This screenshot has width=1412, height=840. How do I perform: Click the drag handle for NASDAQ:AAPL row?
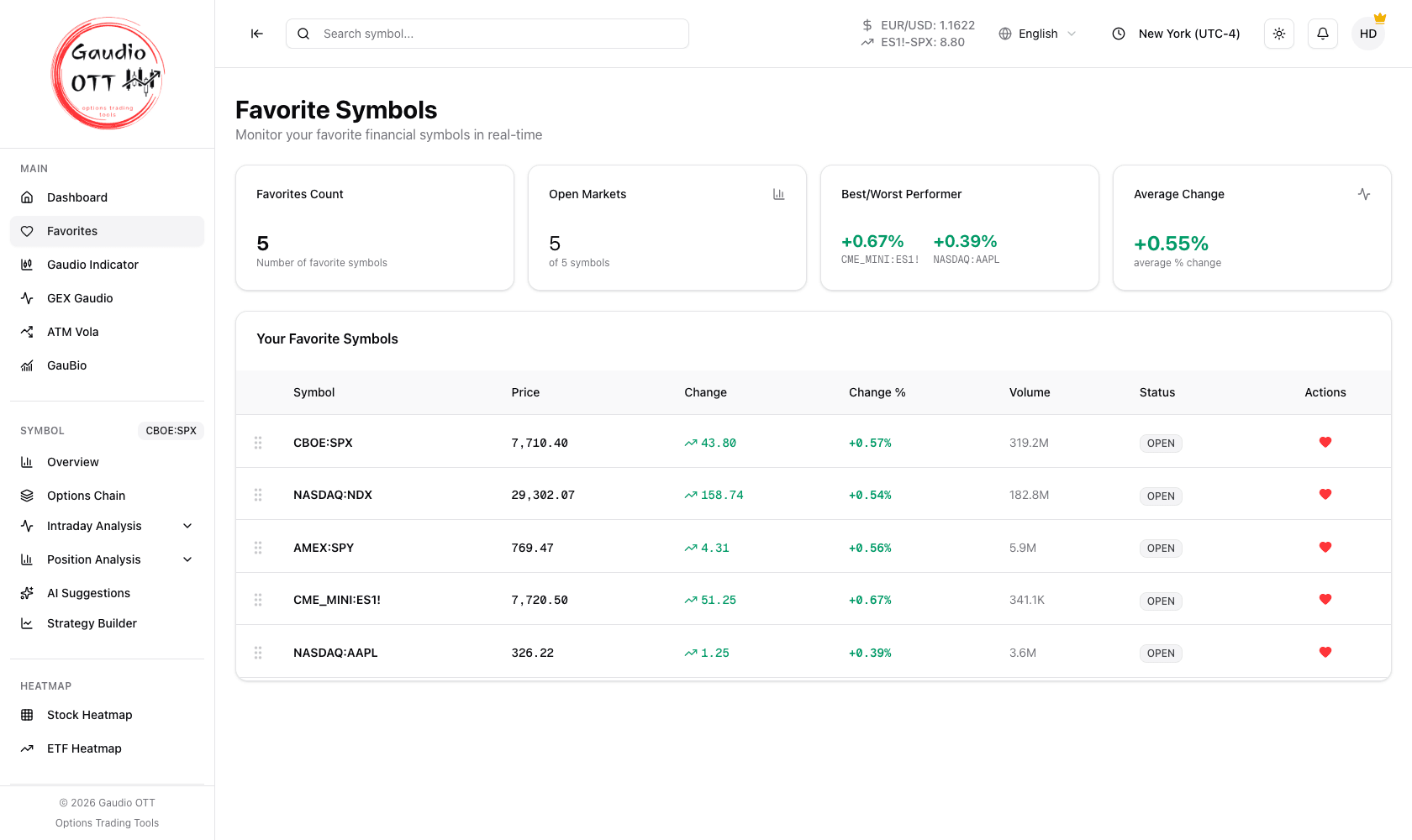(x=258, y=653)
